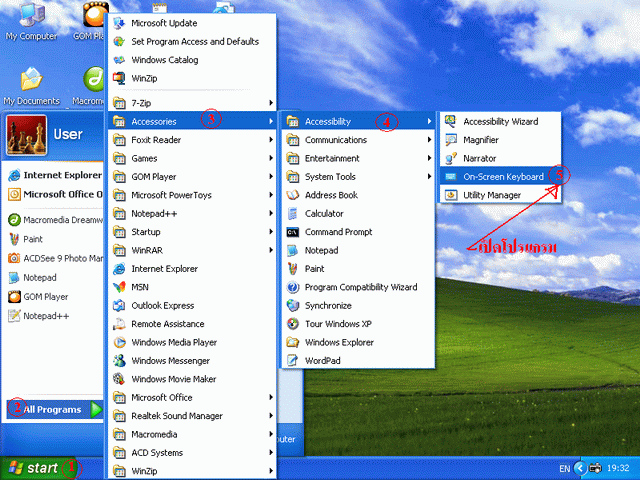Image resolution: width=640 pixels, height=480 pixels.
Task: Expand Entertainment submenu arrow
Action: [x=429, y=158]
